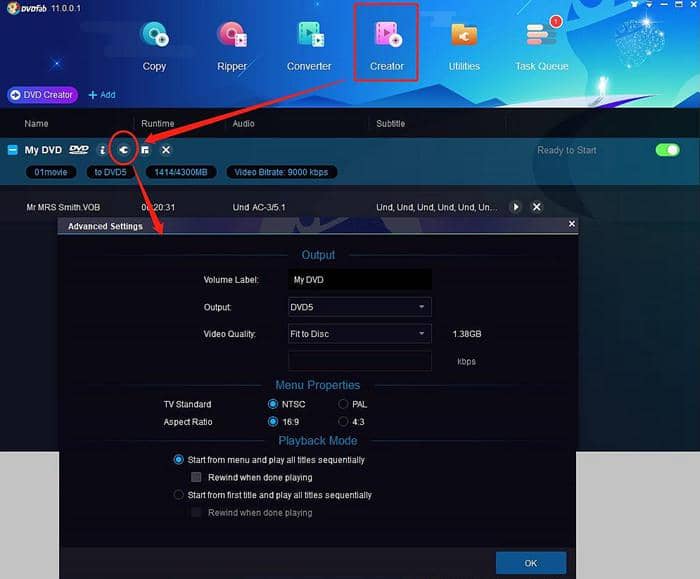Open menu settings icon for My DVD
Screen dimensions: 700x579
pyautogui.click(x=145, y=150)
